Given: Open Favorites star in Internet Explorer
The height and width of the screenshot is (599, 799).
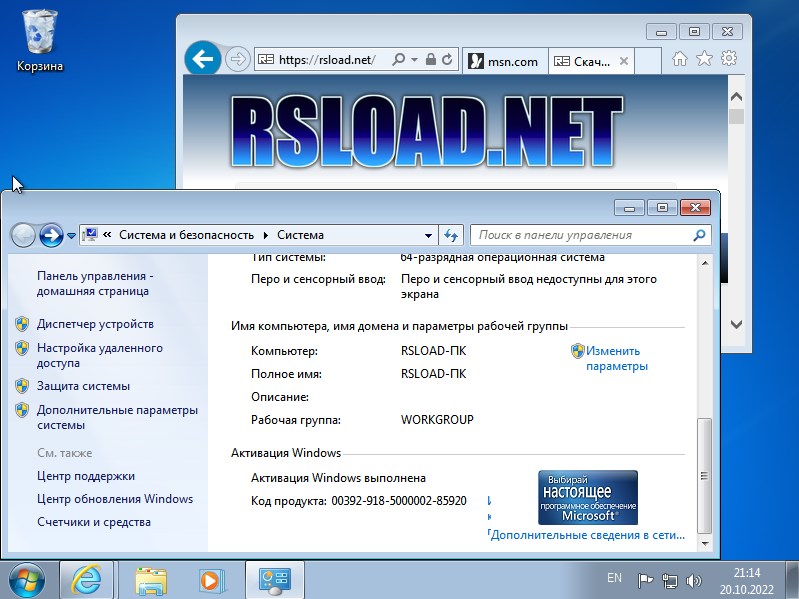Looking at the screenshot, I should 704,59.
